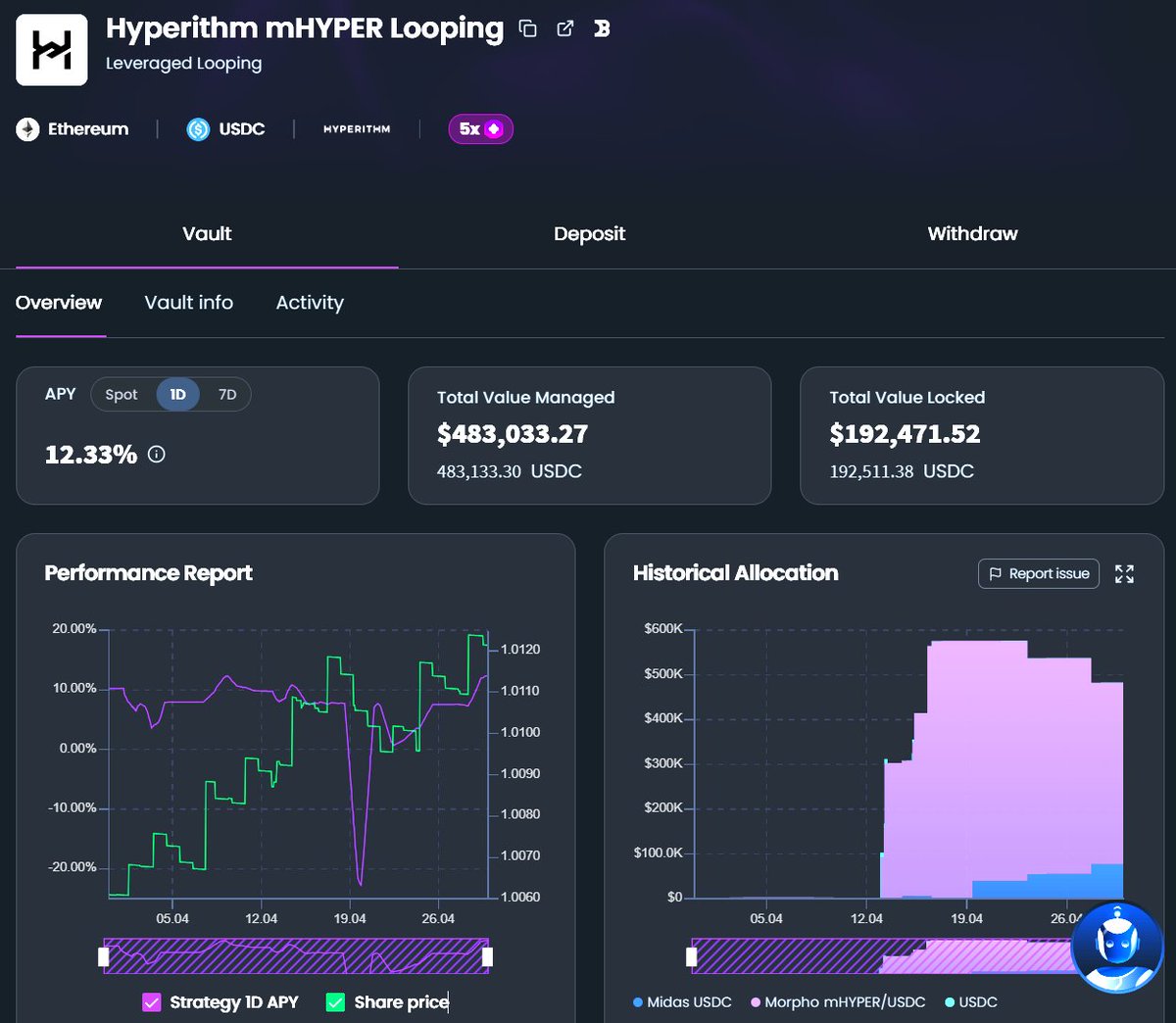This screenshot has width=1176, height=1023.
Task: Toggle Midas USDC legend series
Action: pyautogui.click(x=682, y=1002)
